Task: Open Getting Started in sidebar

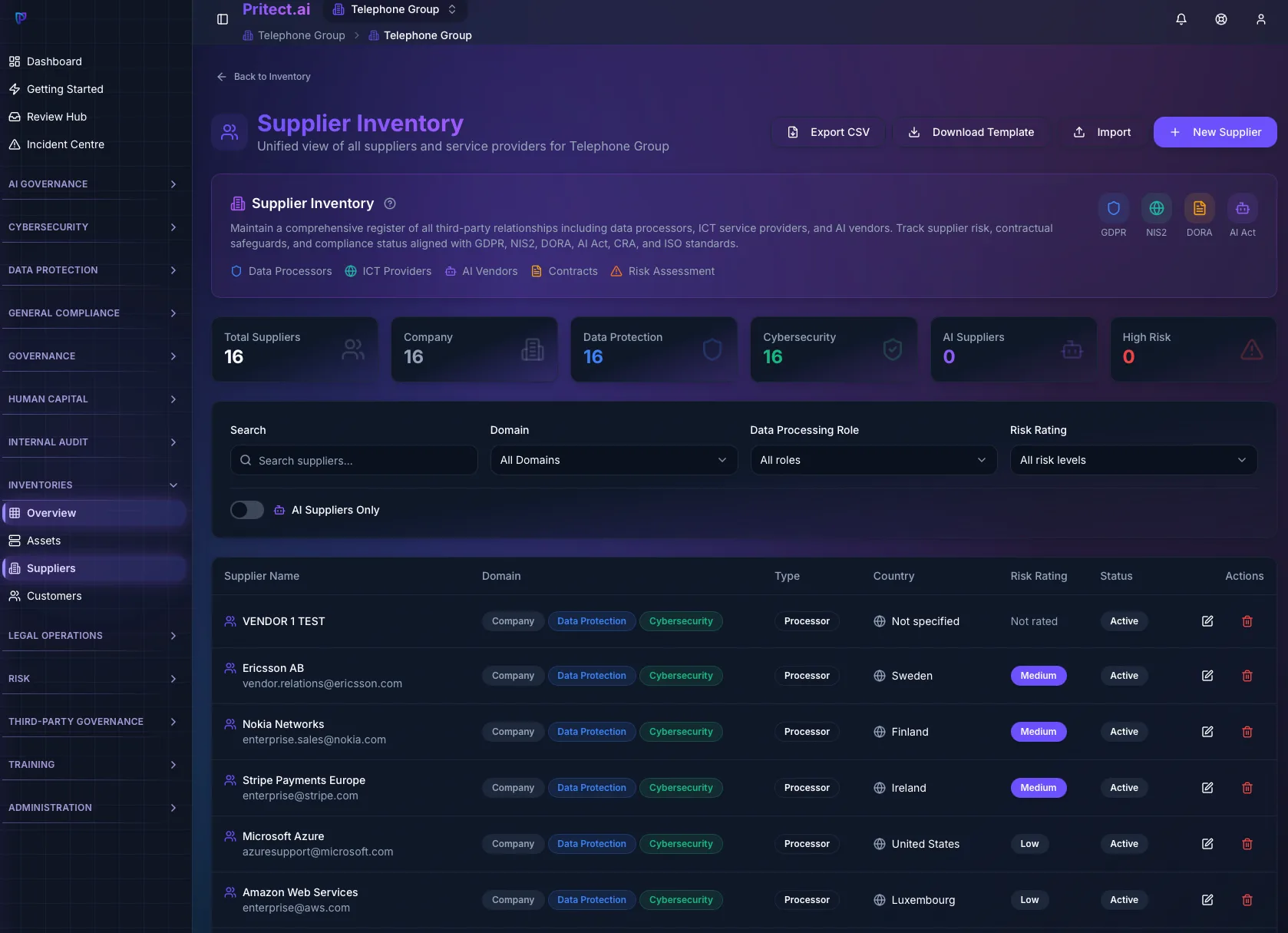Action: coord(94,89)
